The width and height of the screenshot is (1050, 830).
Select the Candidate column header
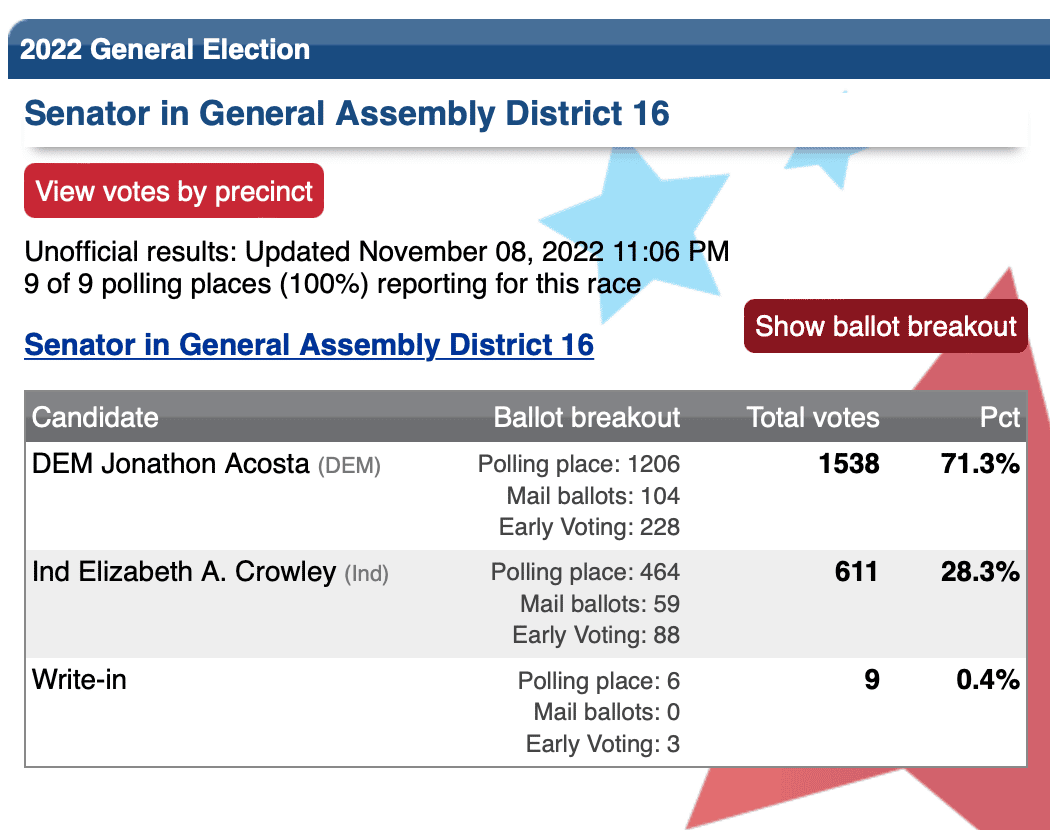tap(95, 417)
